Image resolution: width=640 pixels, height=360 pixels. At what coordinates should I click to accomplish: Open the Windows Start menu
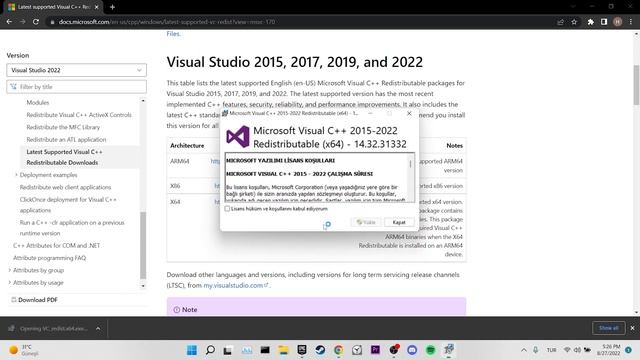192,350
